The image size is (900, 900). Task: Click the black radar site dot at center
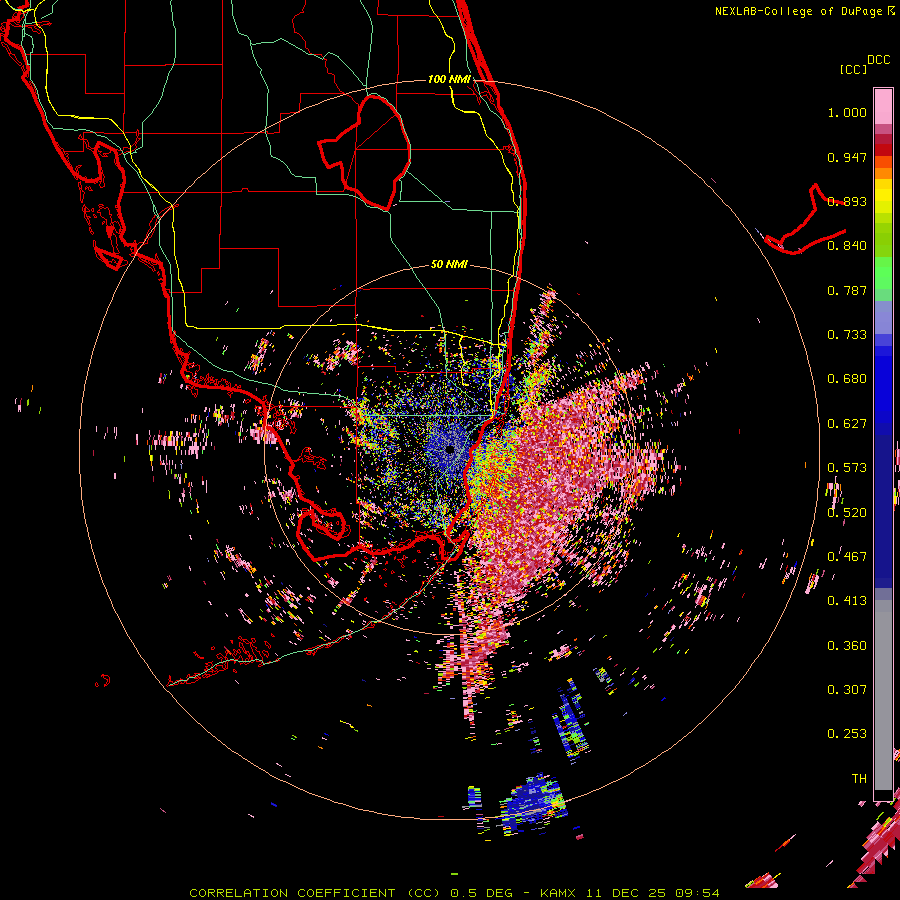click(449, 449)
